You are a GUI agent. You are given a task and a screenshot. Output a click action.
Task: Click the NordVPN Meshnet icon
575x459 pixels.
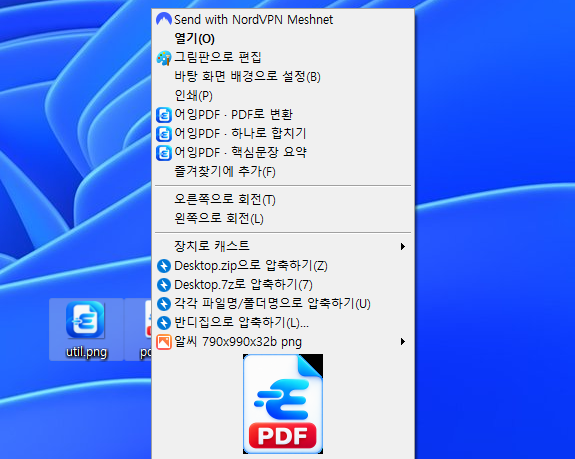[164, 19]
